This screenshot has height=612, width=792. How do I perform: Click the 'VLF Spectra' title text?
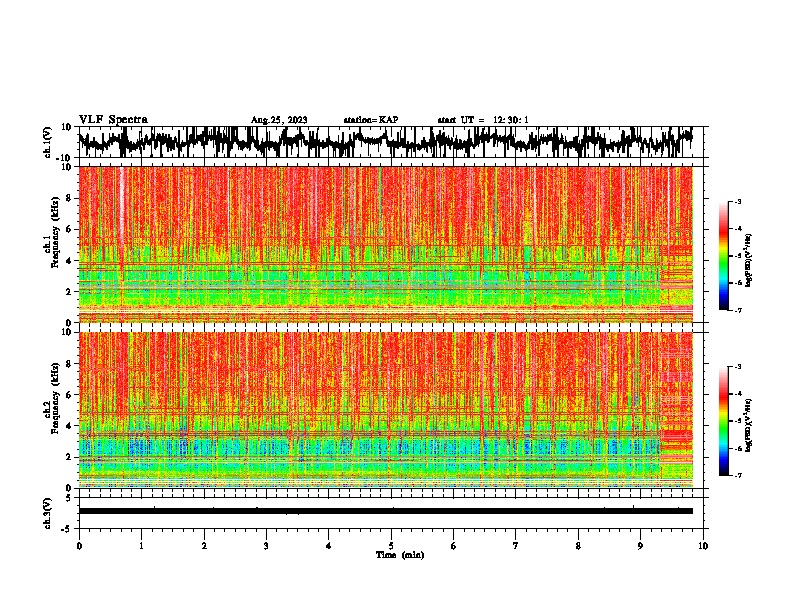[113, 120]
